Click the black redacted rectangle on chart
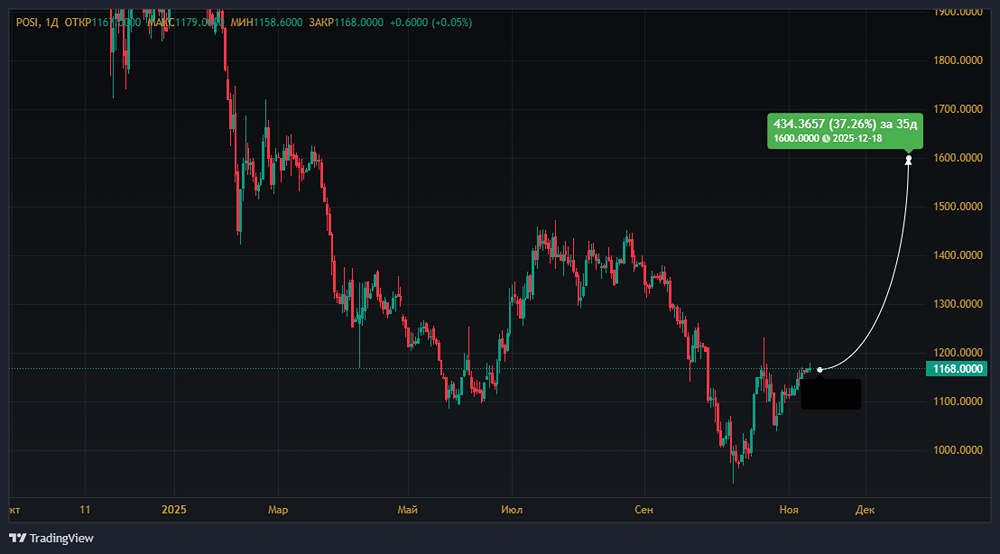 click(x=830, y=393)
